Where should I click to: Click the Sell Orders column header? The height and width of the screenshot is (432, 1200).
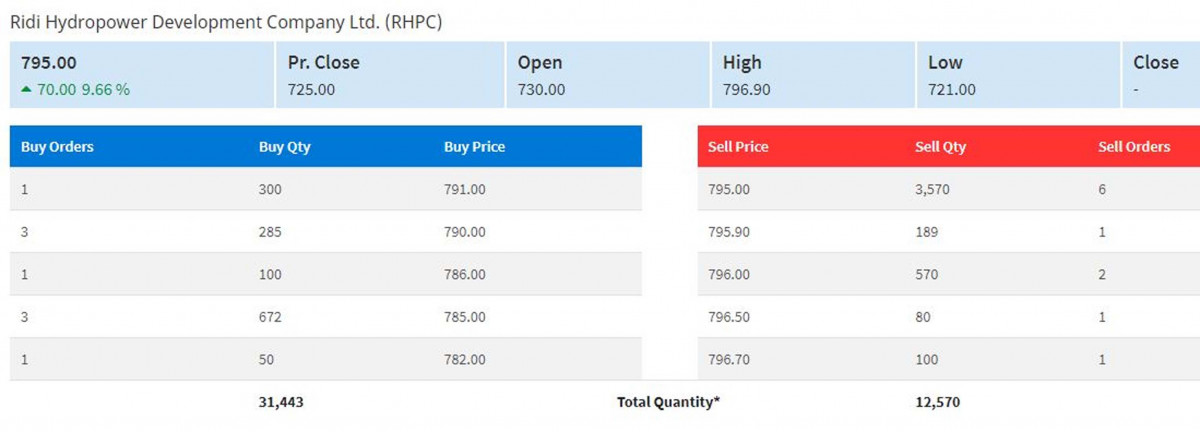[1134, 146]
